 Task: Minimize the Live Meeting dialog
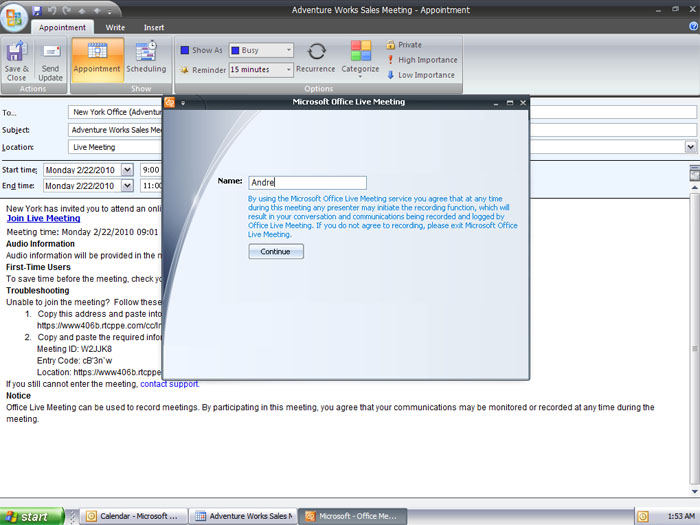pyautogui.click(x=496, y=103)
